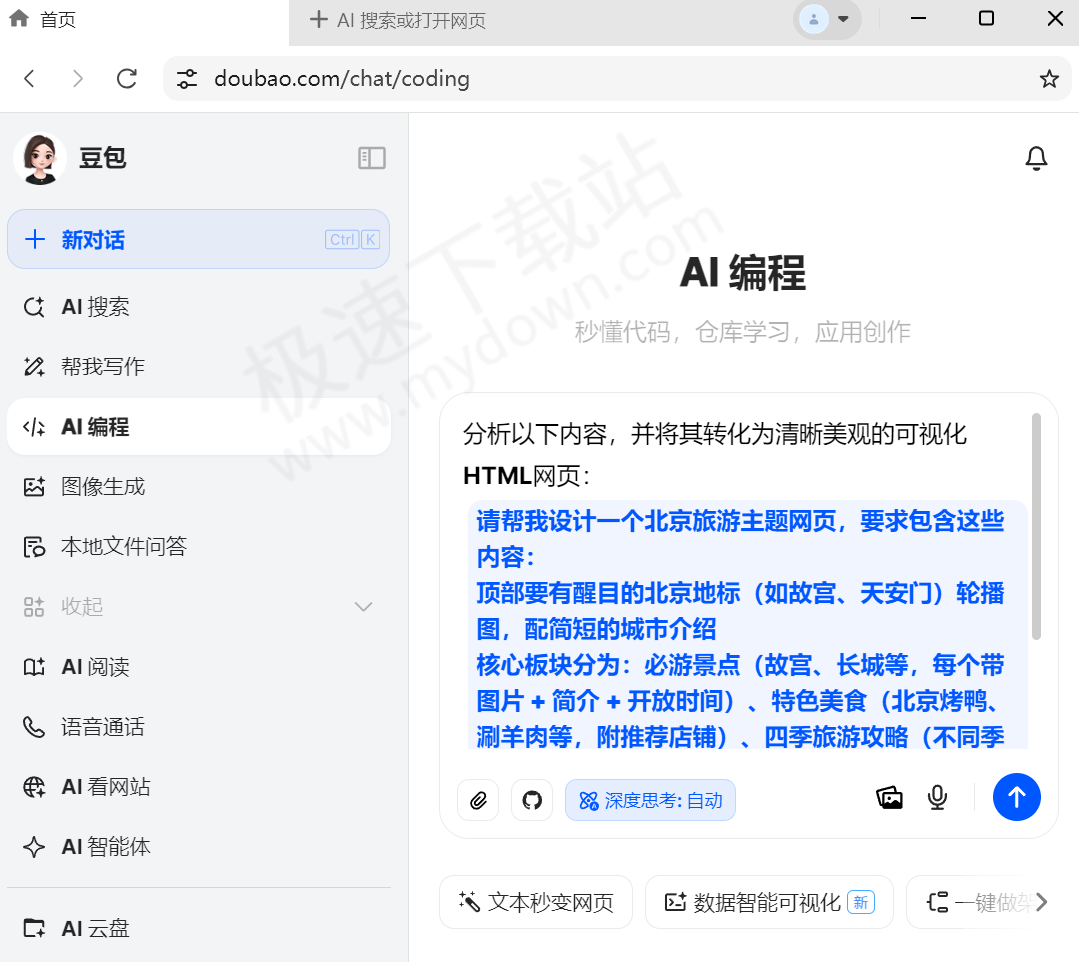Click the image upload icon in input bar
Viewport: 1079px width, 962px height.
click(889, 798)
